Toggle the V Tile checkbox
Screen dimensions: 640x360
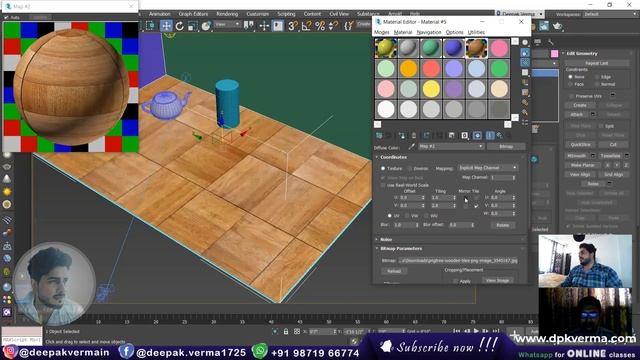(476, 205)
